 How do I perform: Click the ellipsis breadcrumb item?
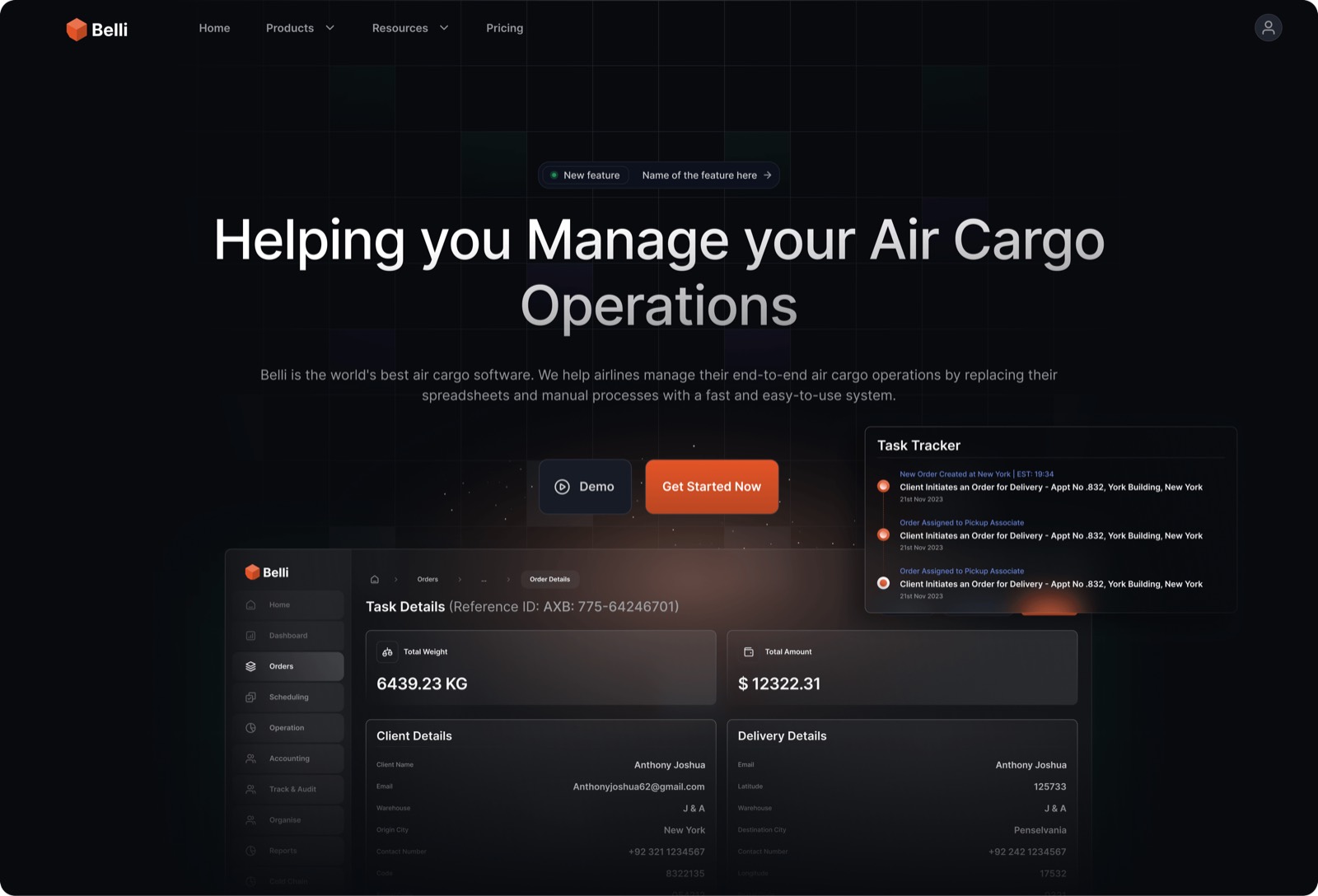(x=484, y=579)
